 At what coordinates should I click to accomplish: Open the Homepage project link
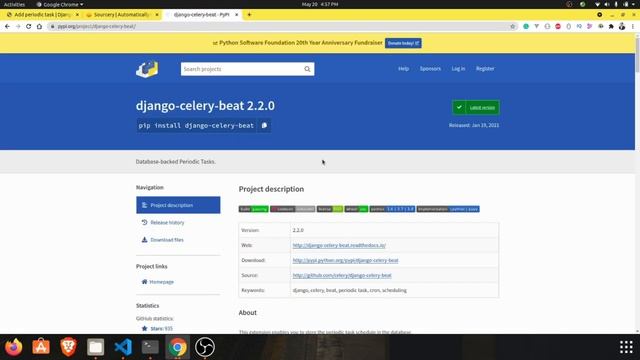coord(161,282)
